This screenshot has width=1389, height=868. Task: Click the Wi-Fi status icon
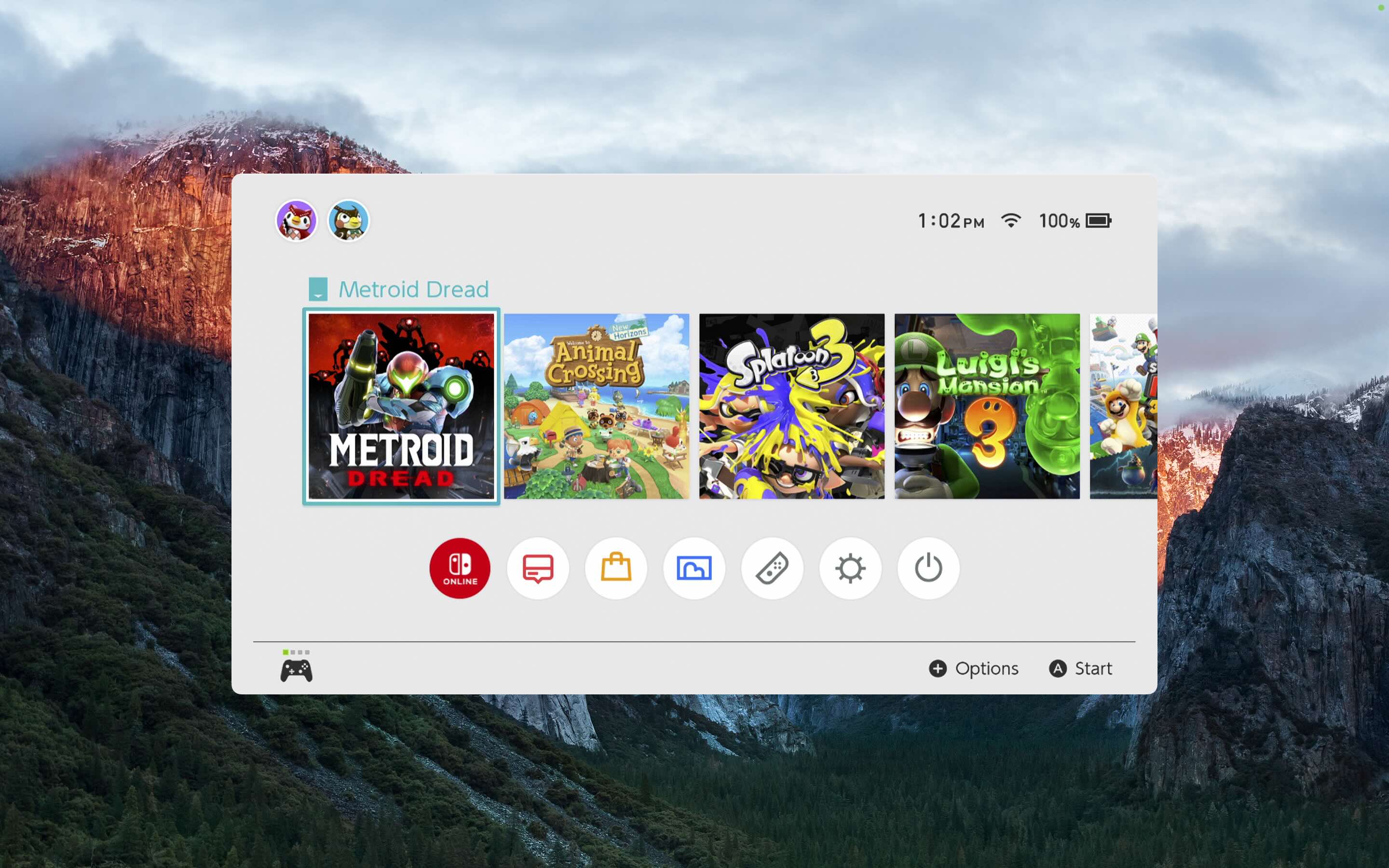tap(1011, 220)
